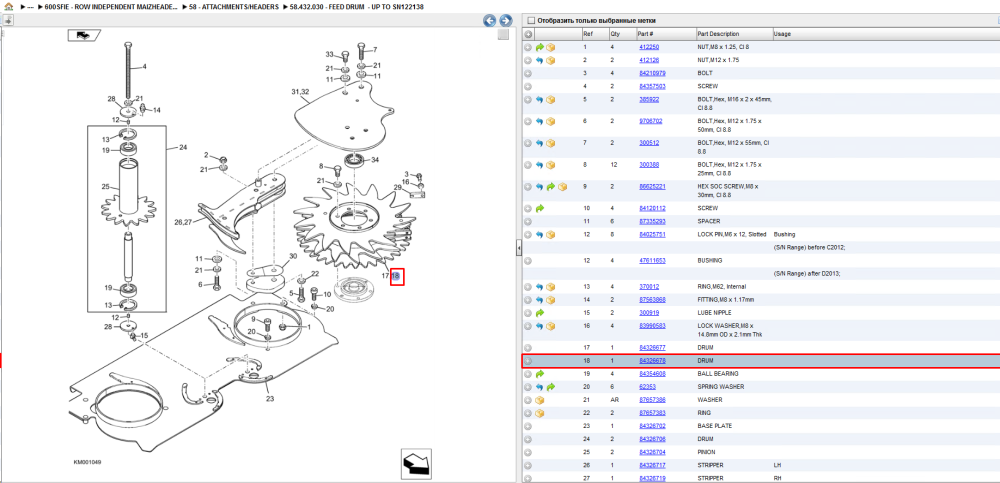The height and width of the screenshot is (483, 1000).
Task: Click the circle icon on highlighted DRUM row 18
Action: click(x=528, y=361)
